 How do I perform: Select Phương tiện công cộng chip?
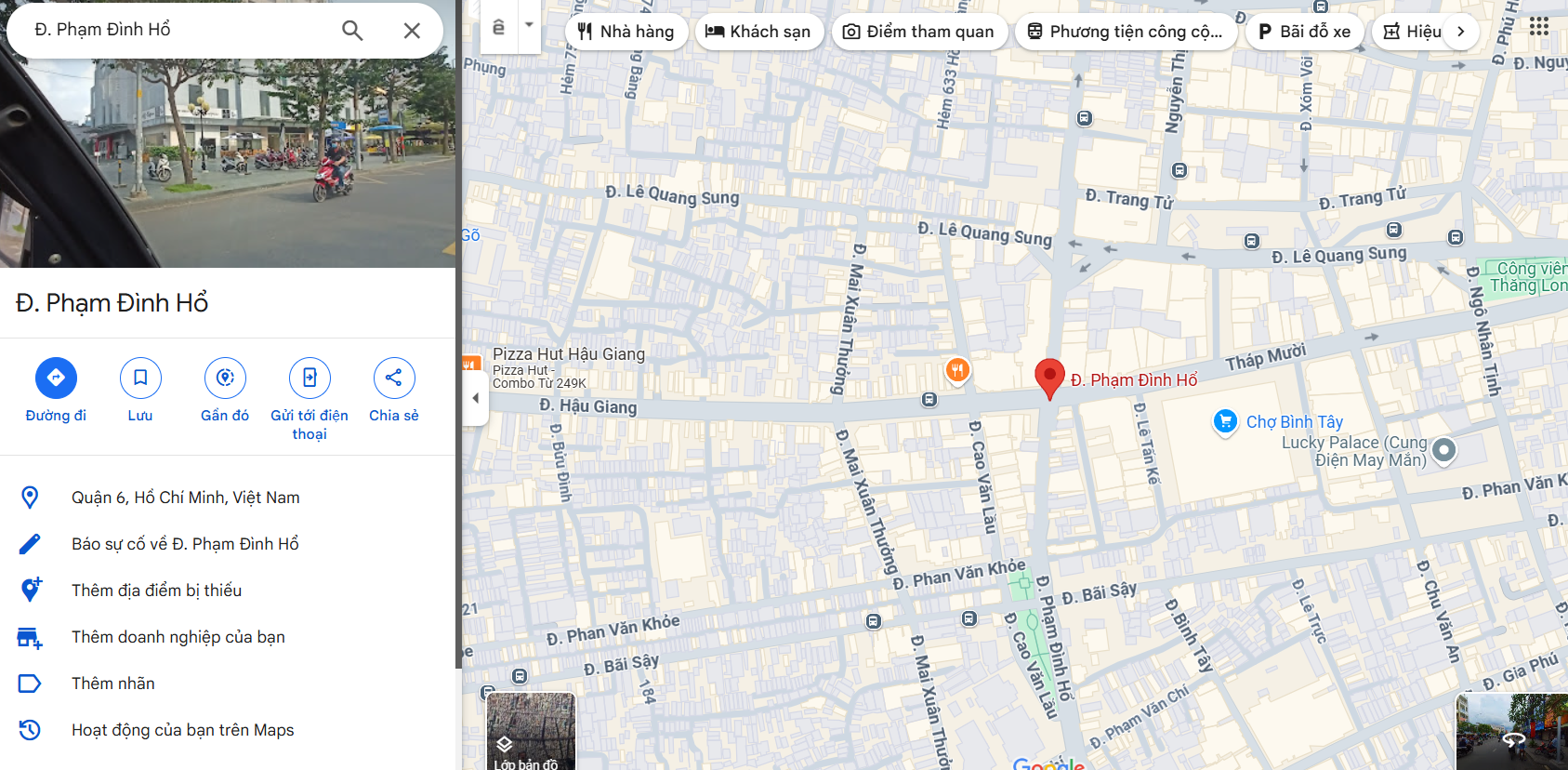tap(1126, 32)
